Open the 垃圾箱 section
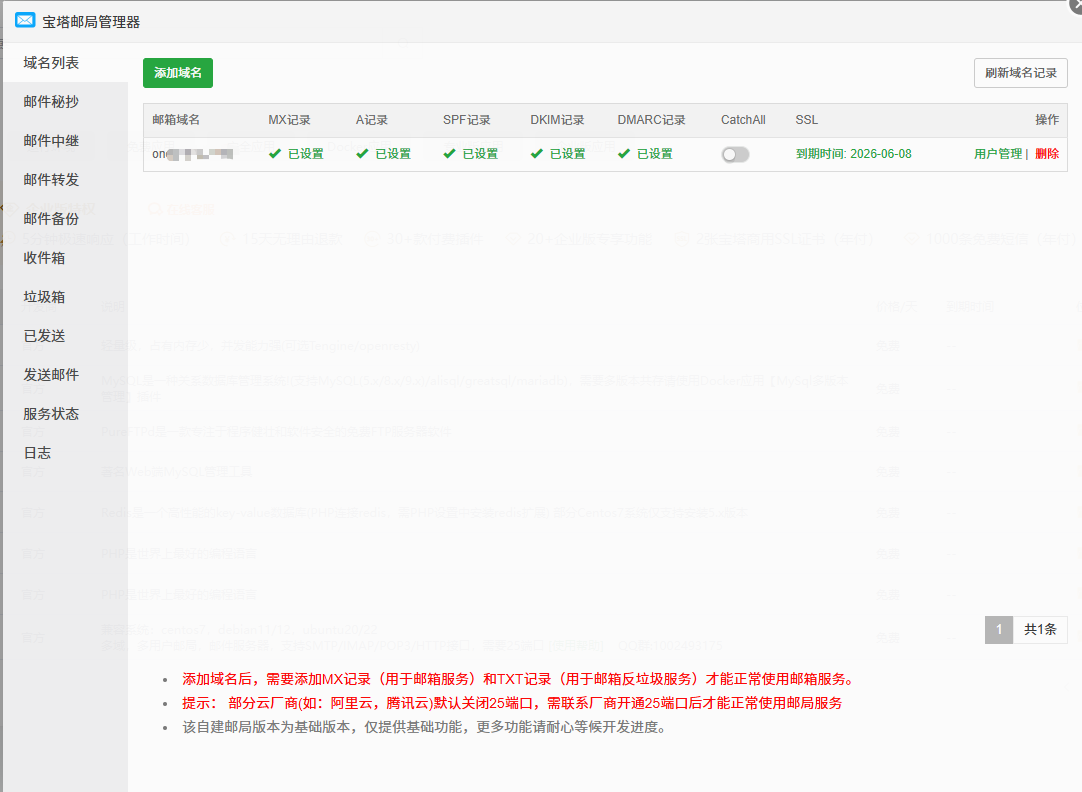The height and width of the screenshot is (792, 1082). pyautogui.click(x=44, y=297)
